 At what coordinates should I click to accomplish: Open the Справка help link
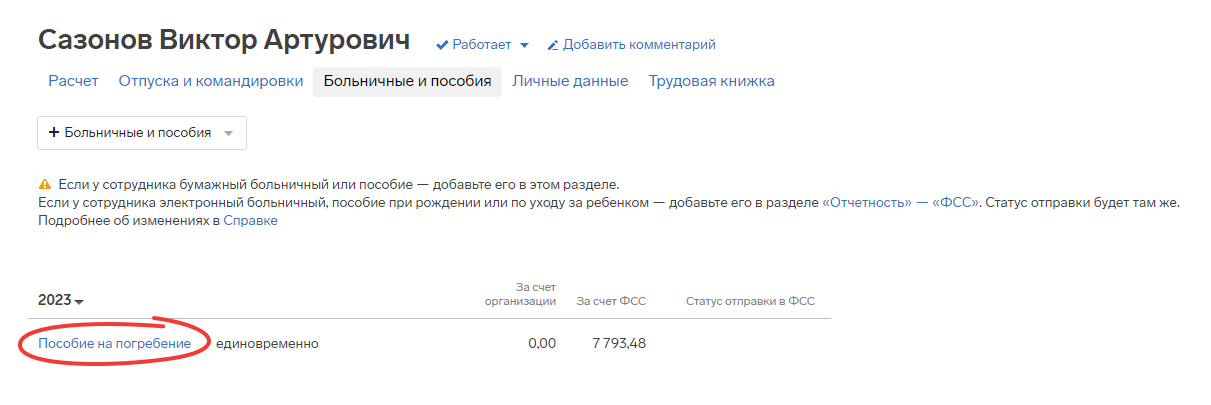[x=250, y=221]
